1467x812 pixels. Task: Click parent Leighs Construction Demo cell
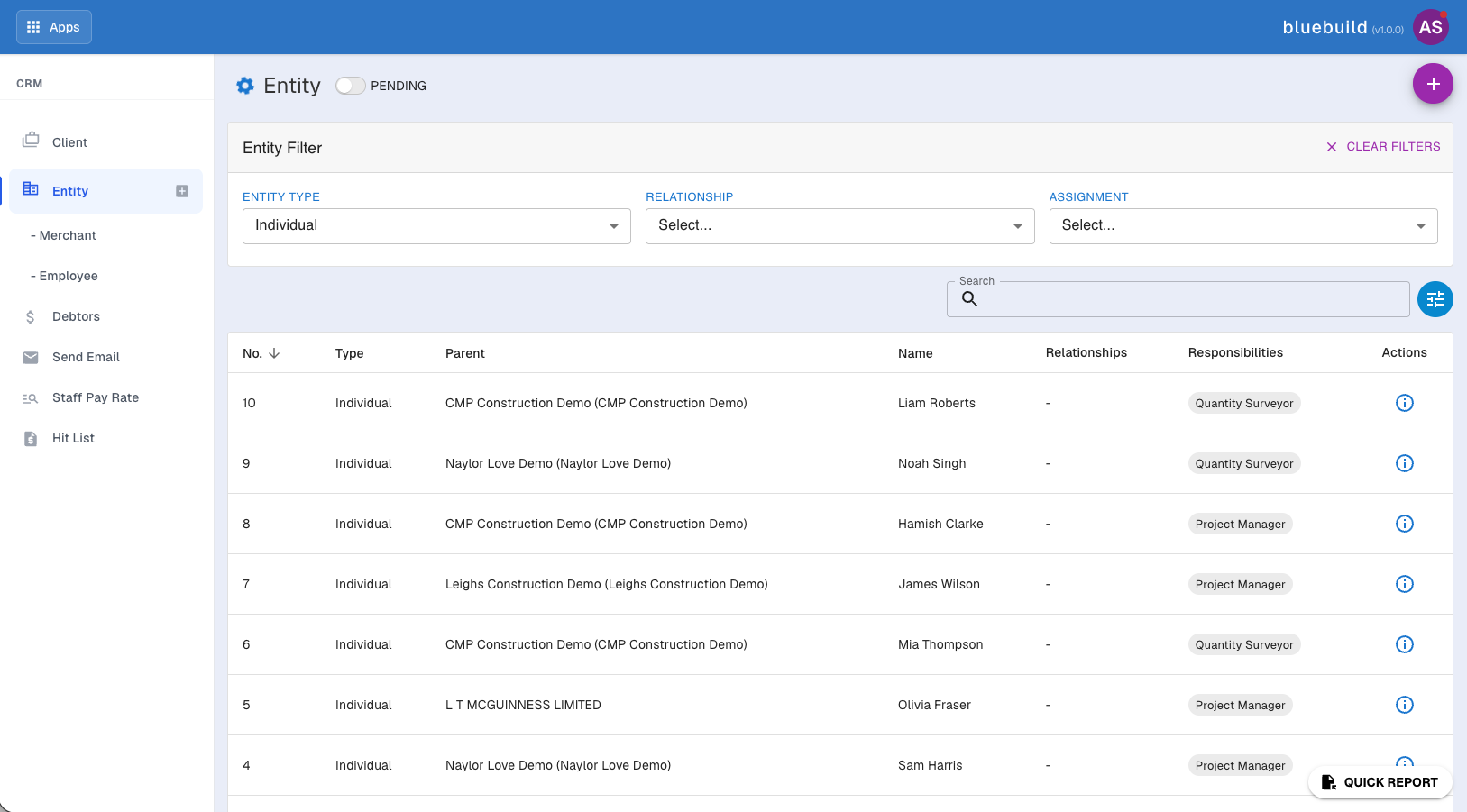[607, 584]
